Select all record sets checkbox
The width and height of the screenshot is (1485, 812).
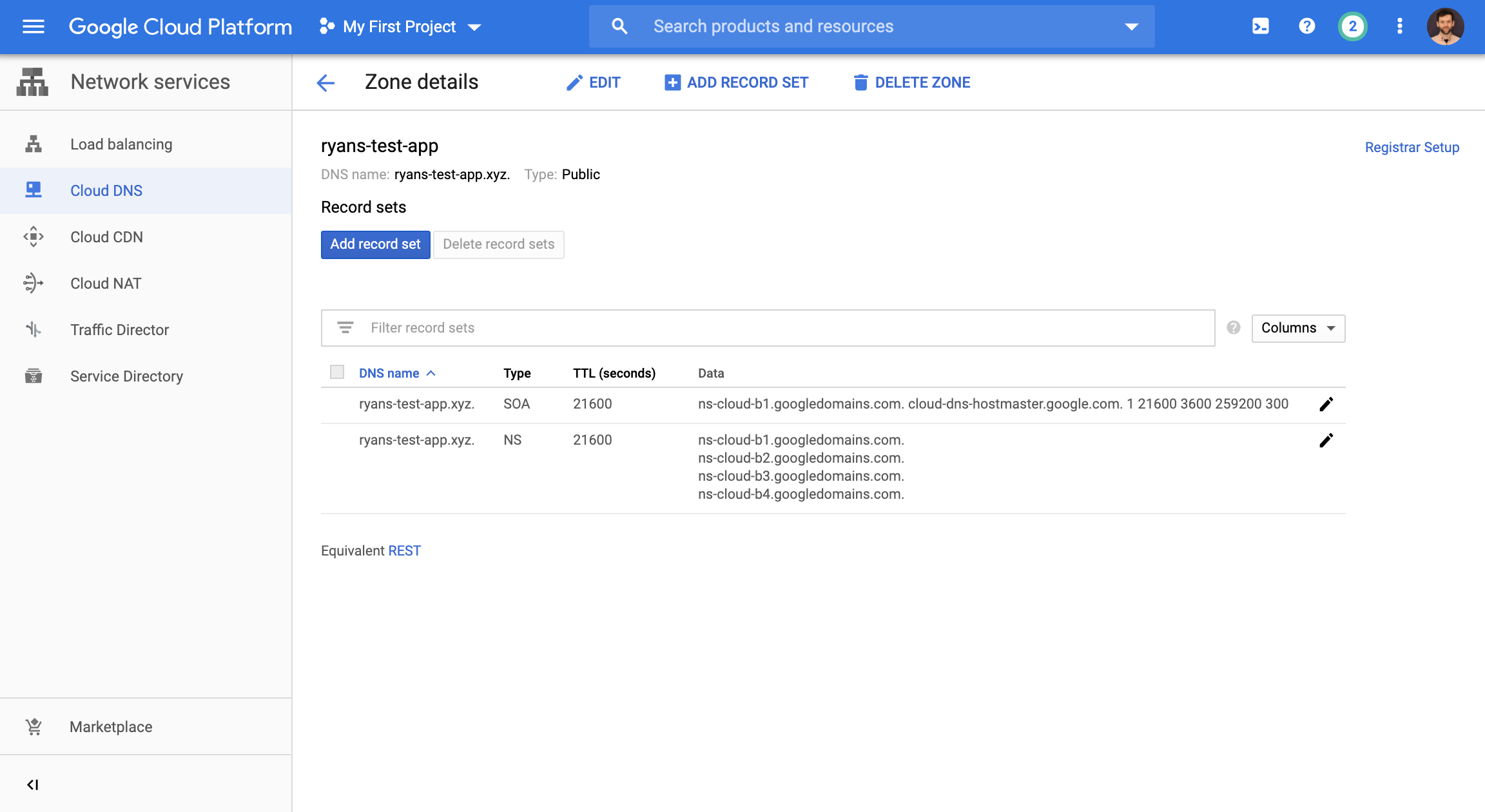point(337,372)
